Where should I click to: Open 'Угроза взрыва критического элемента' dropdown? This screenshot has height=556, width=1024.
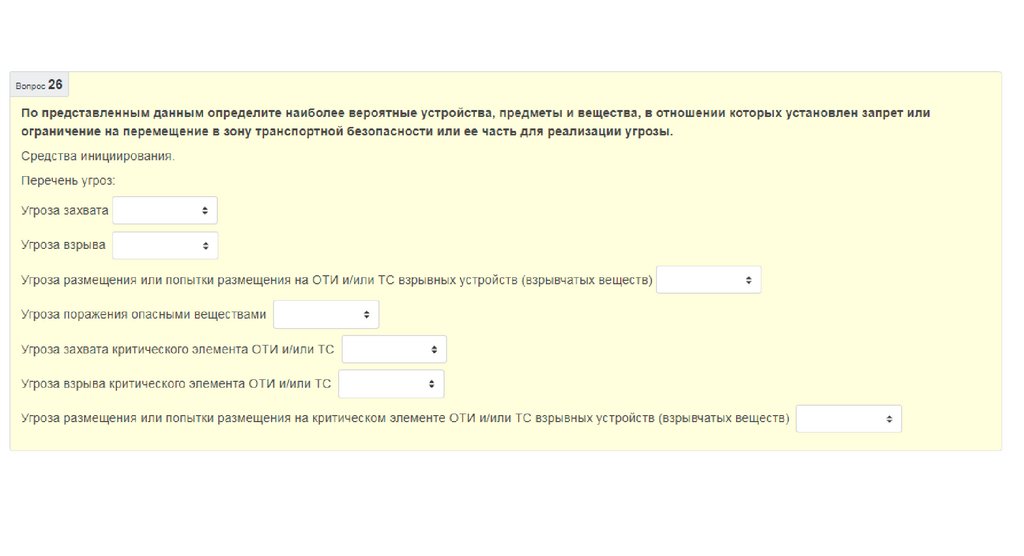click(391, 384)
